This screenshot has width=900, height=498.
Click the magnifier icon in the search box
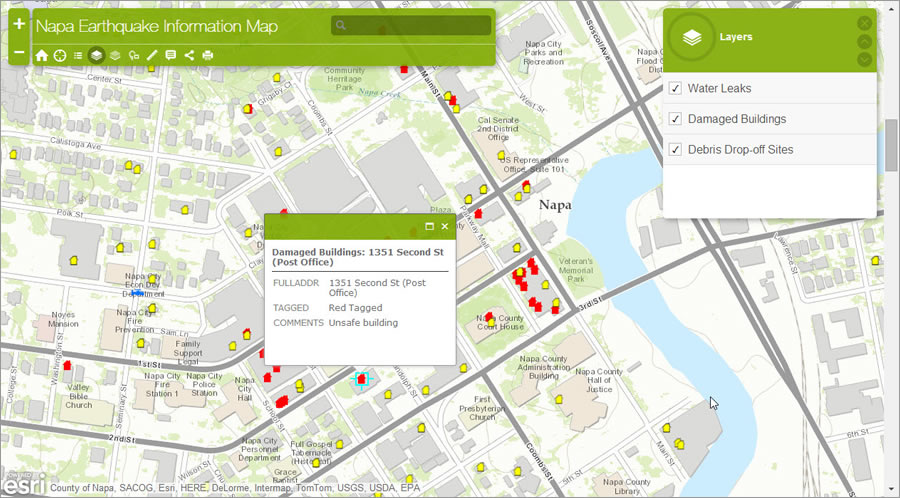pos(340,25)
